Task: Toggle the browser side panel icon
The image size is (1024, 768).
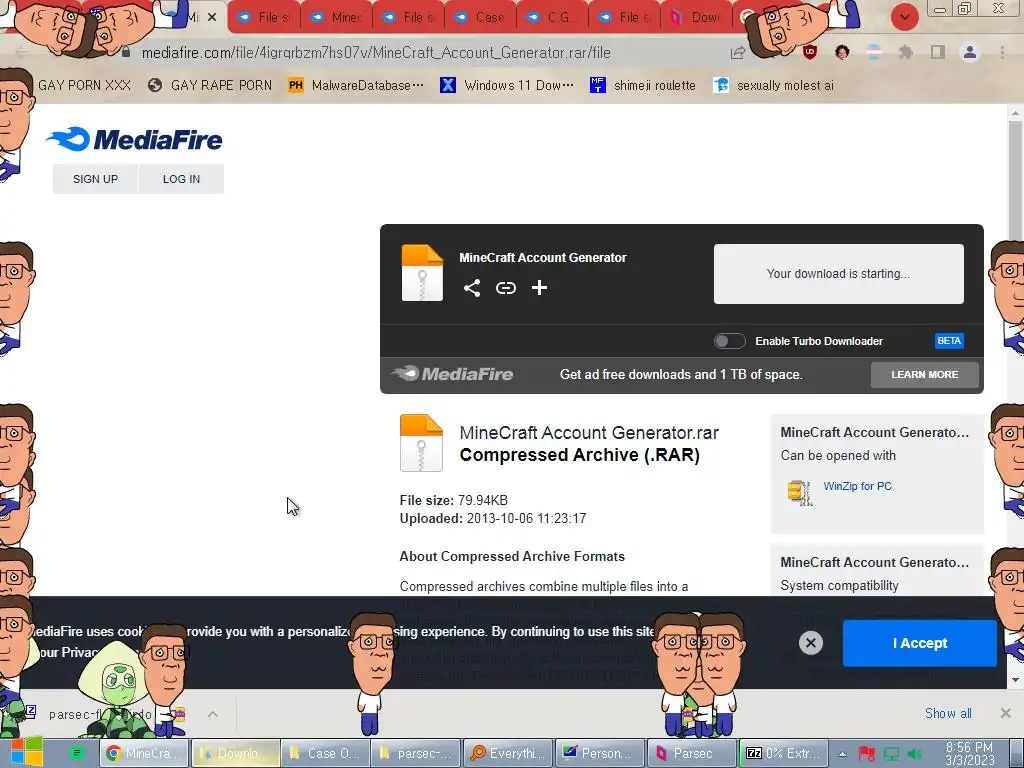Action: (938, 52)
